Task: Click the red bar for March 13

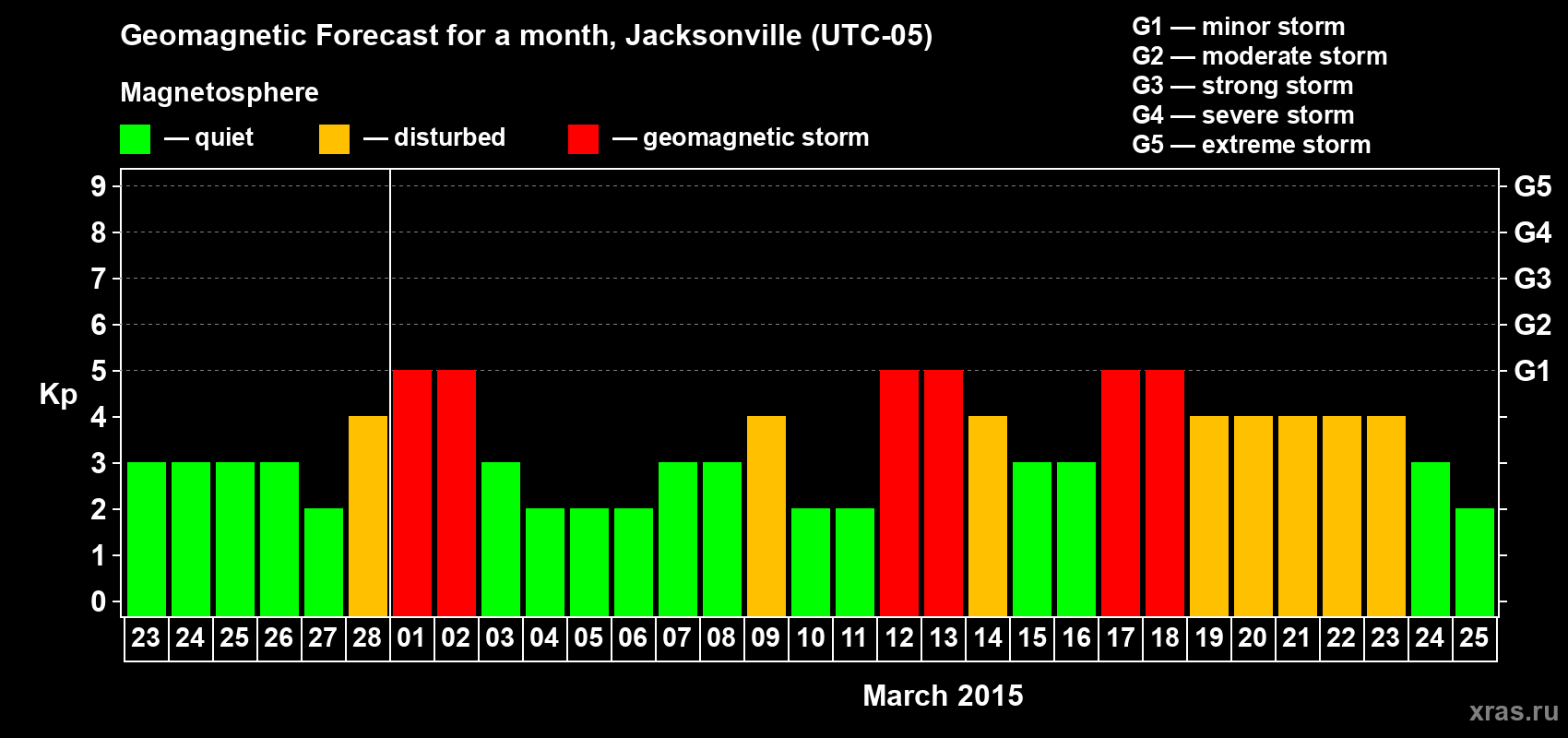Action: [944, 493]
